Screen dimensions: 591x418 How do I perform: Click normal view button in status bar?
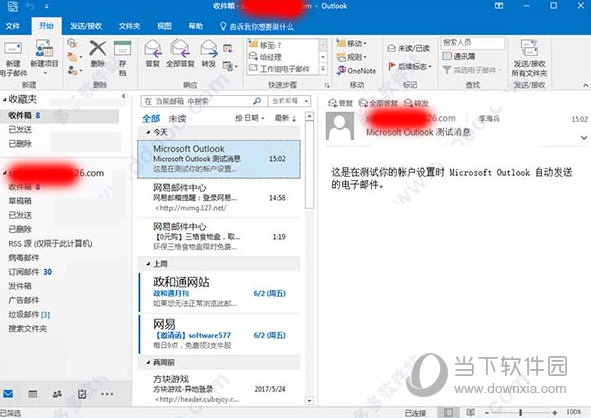[448, 412]
